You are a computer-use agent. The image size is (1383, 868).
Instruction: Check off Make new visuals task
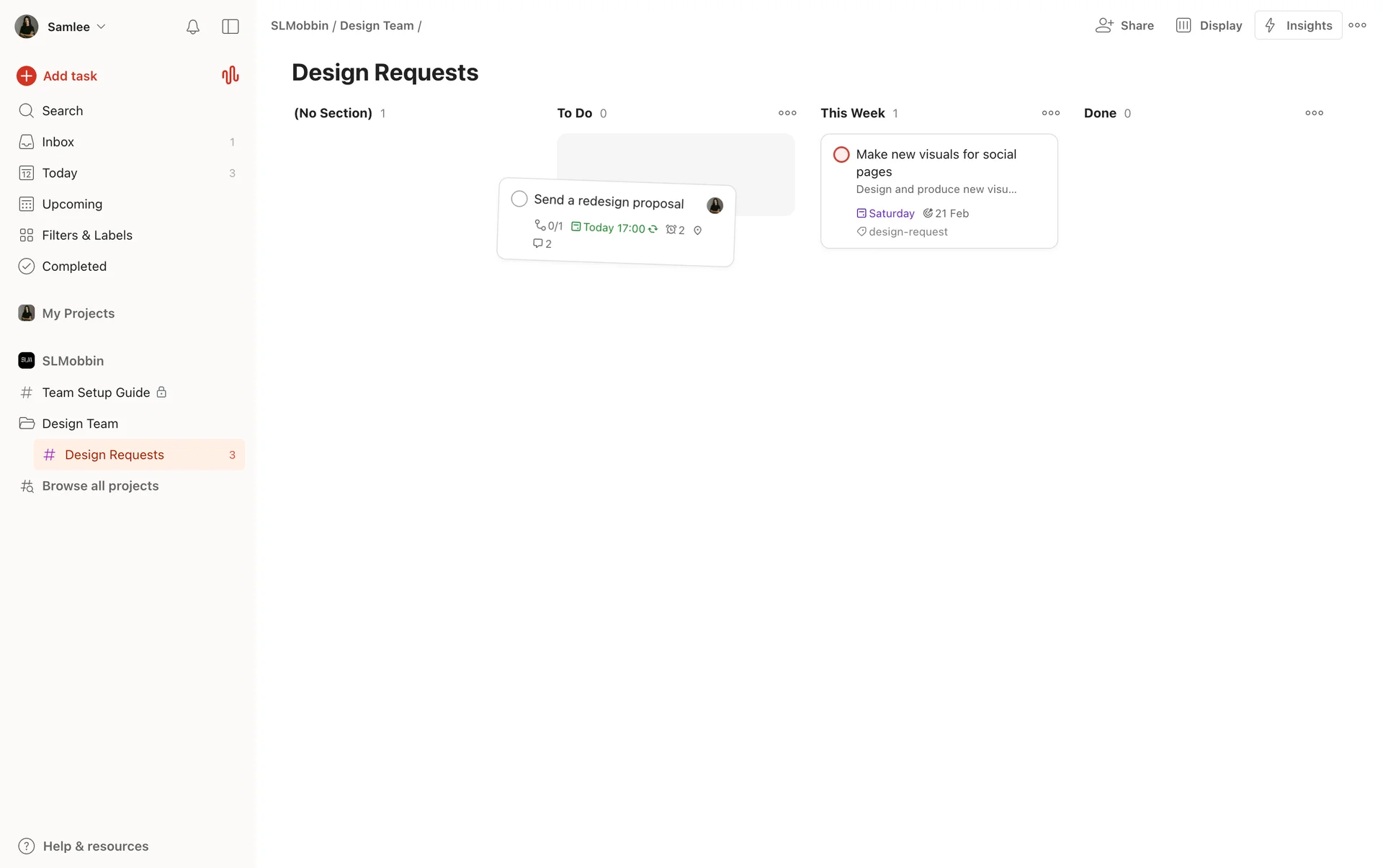pos(841,155)
